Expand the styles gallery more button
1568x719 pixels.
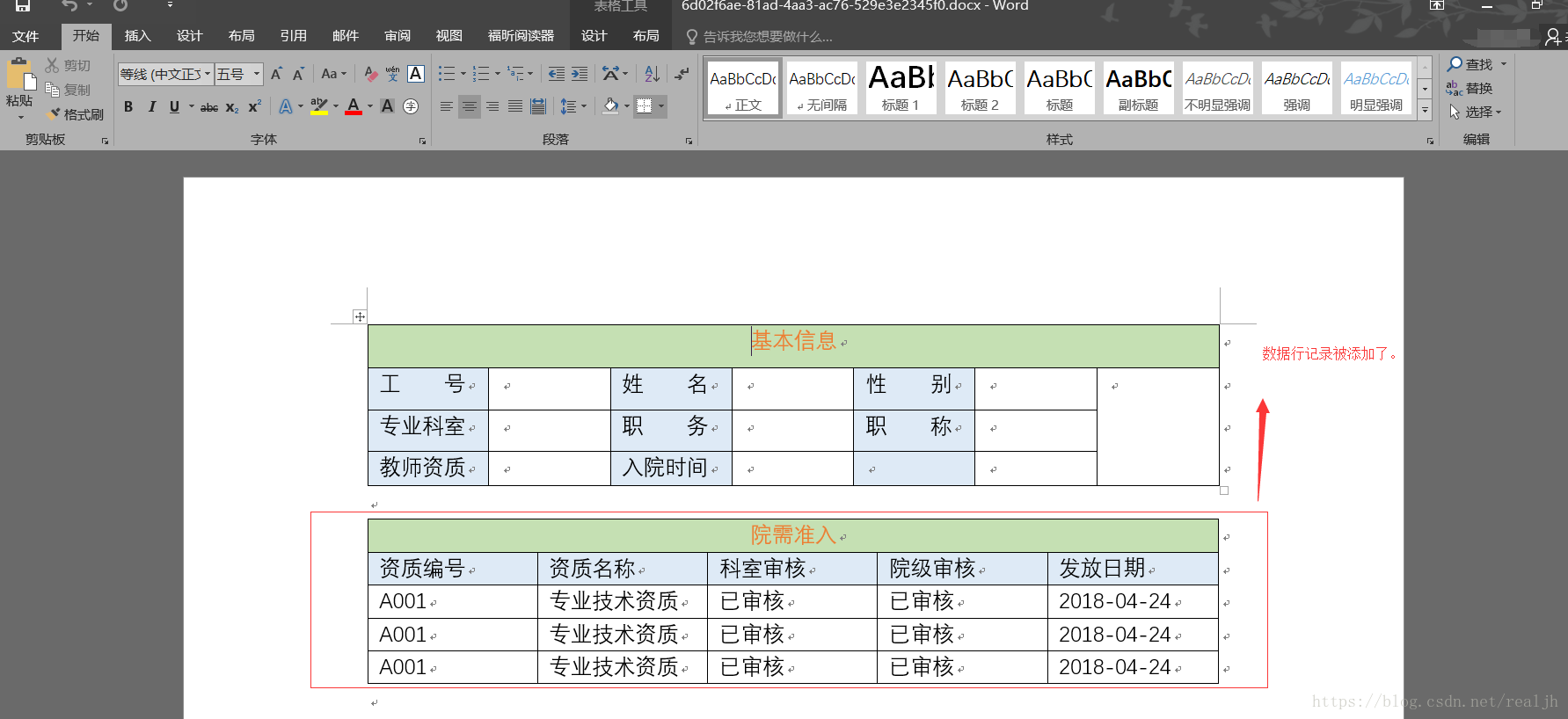[x=1426, y=110]
